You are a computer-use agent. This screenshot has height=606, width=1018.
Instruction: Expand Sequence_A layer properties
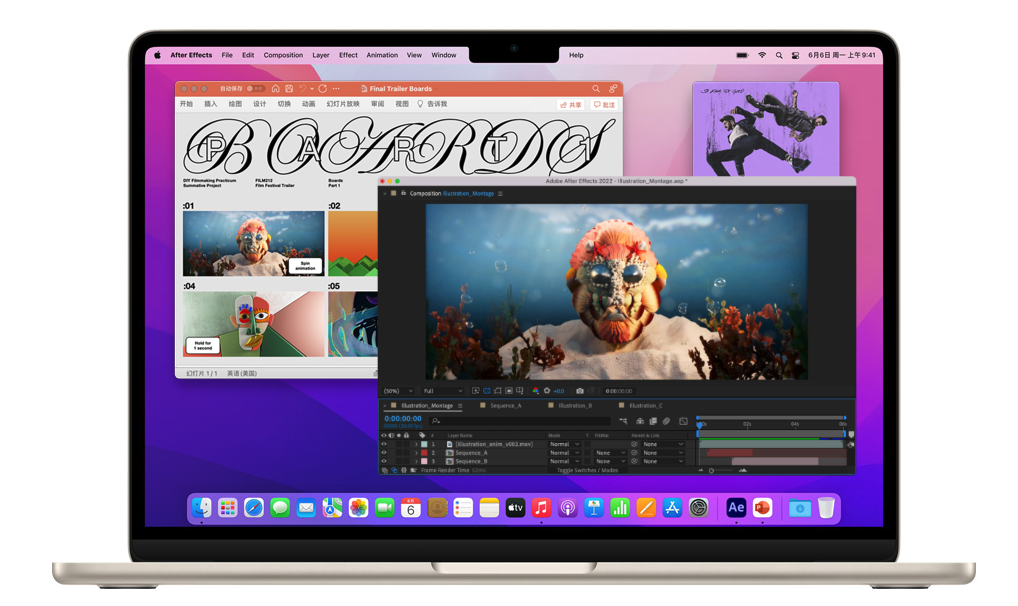(416, 453)
